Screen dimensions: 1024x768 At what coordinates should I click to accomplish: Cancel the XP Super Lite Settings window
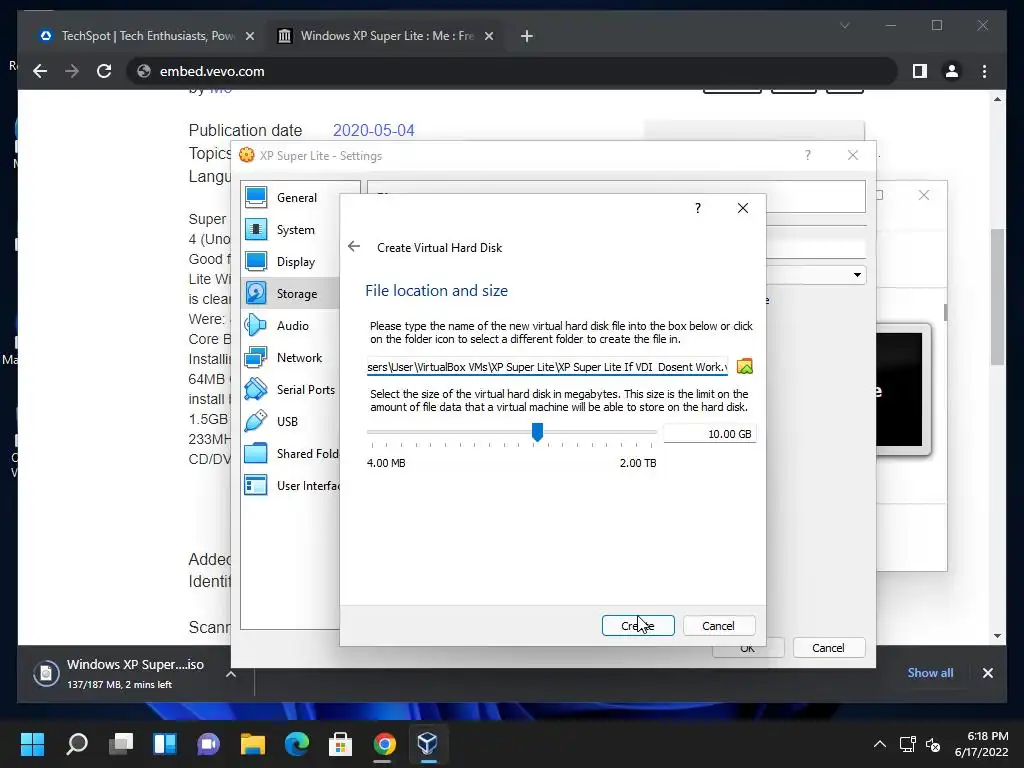[x=828, y=648]
